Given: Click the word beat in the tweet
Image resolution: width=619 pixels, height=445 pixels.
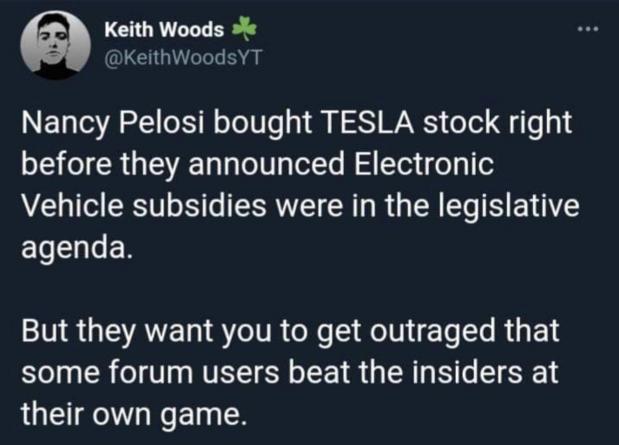Looking at the screenshot, I should coord(319,372).
